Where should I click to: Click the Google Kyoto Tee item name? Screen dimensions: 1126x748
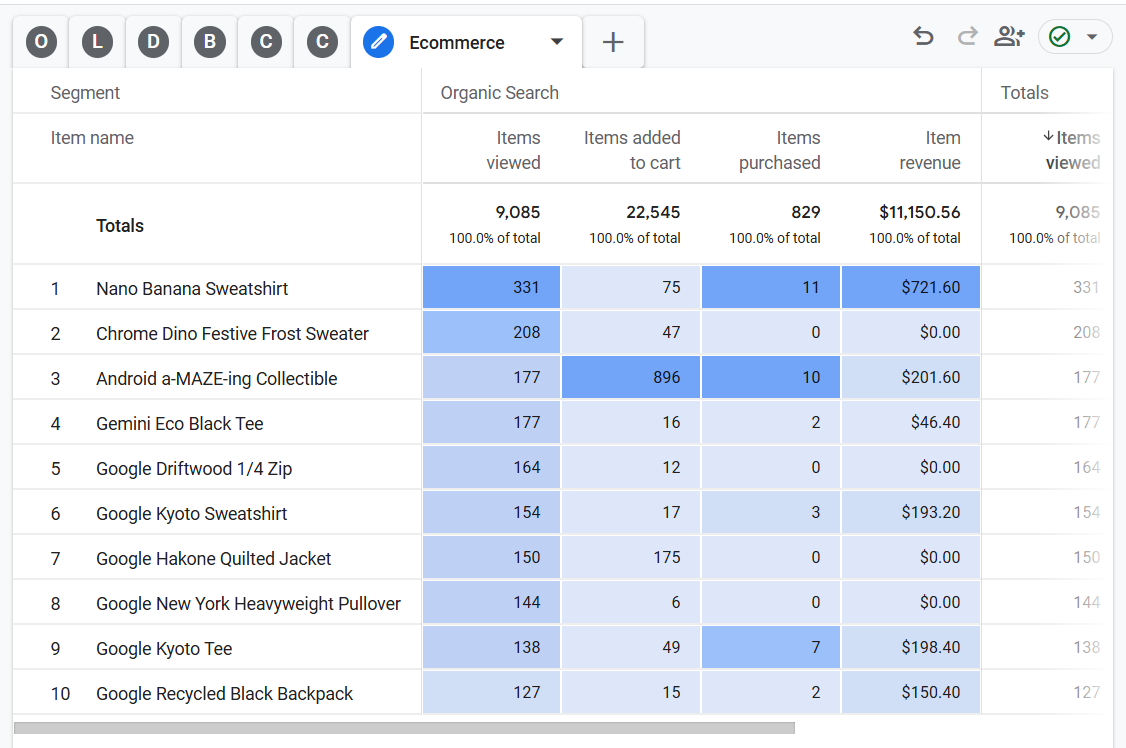point(164,648)
